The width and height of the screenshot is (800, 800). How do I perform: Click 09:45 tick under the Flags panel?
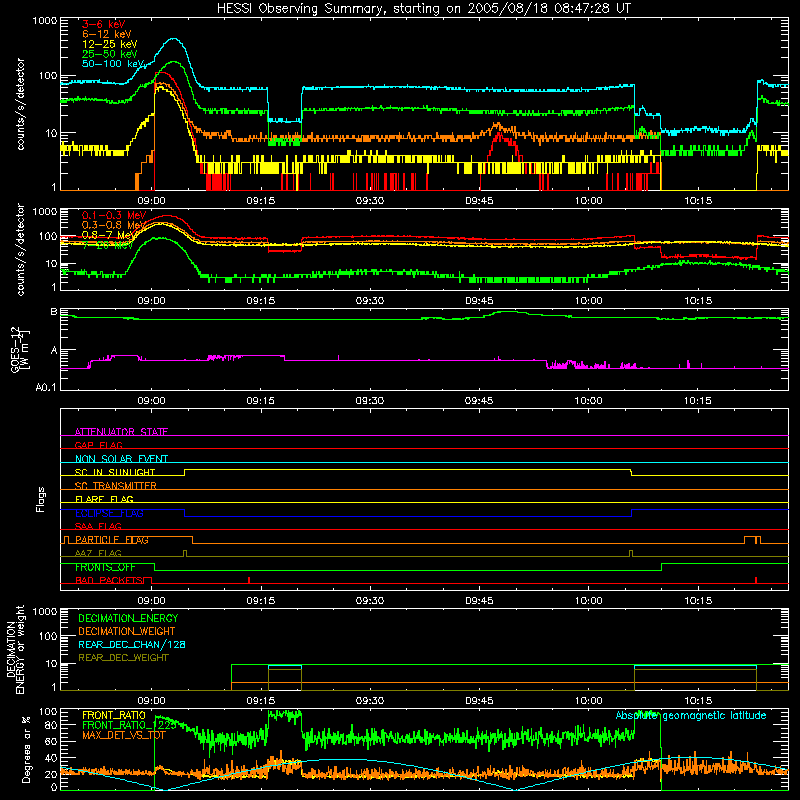tap(479, 601)
